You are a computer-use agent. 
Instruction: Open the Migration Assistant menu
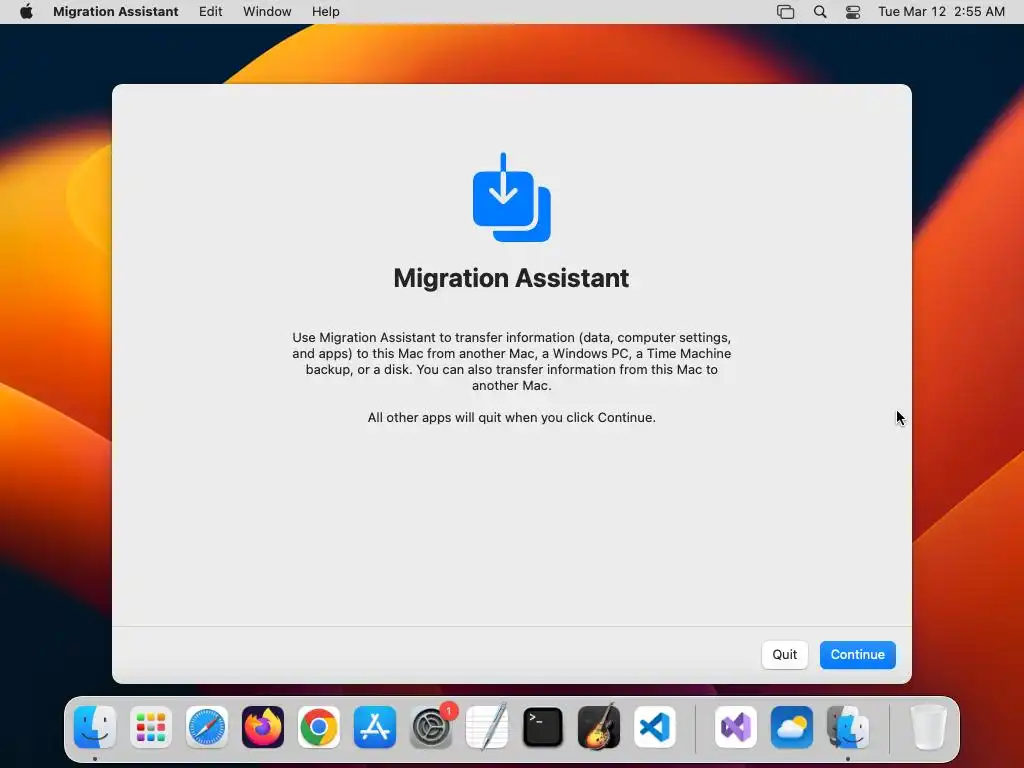116,12
